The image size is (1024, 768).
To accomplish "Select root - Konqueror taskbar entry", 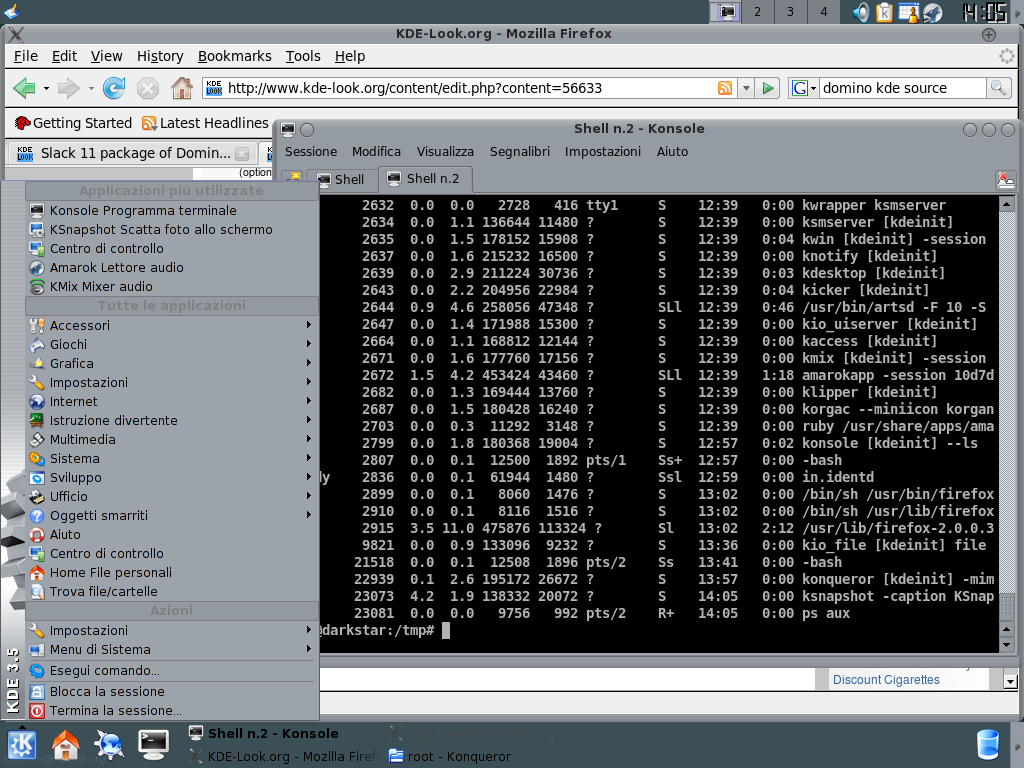I will point(450,756).
